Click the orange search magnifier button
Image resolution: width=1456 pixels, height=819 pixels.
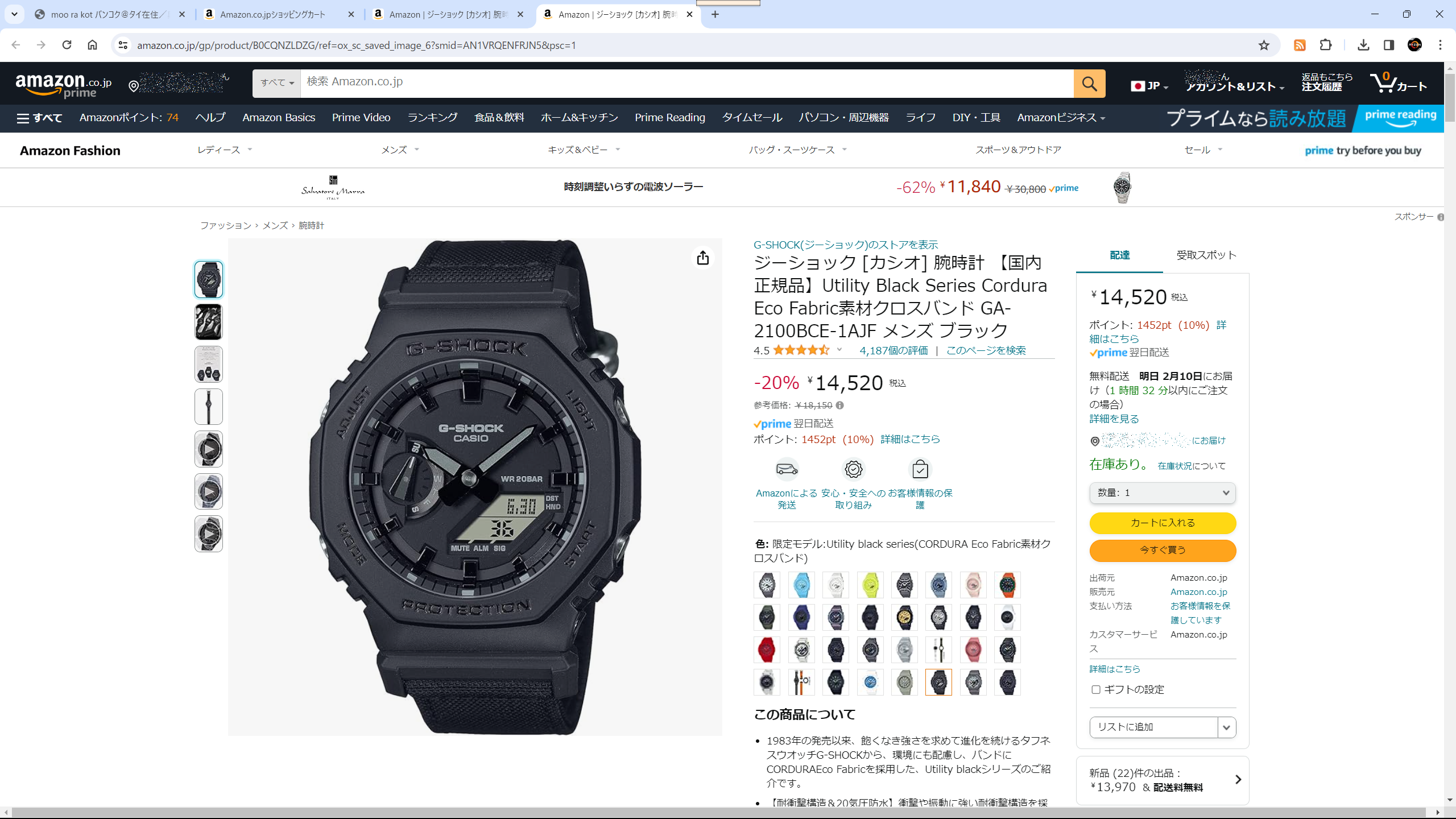pos(1089,84)
